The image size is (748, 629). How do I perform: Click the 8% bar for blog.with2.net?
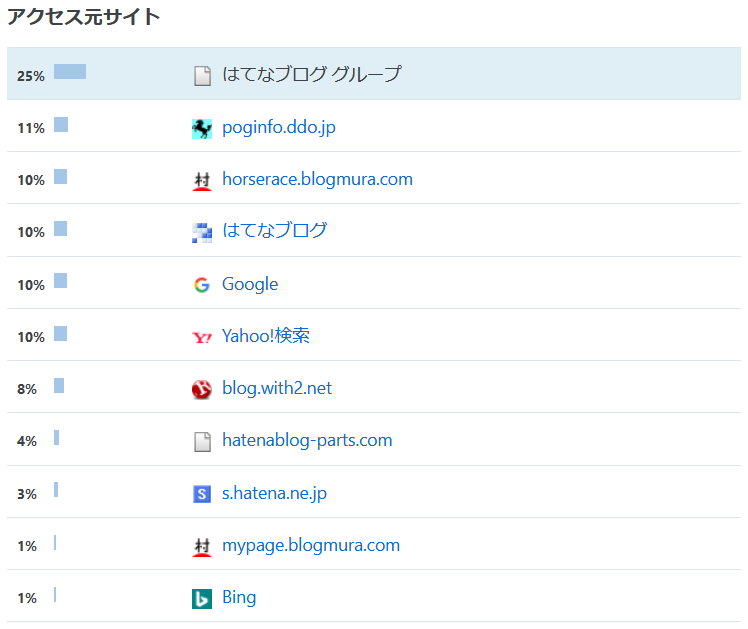pos(59,385)
